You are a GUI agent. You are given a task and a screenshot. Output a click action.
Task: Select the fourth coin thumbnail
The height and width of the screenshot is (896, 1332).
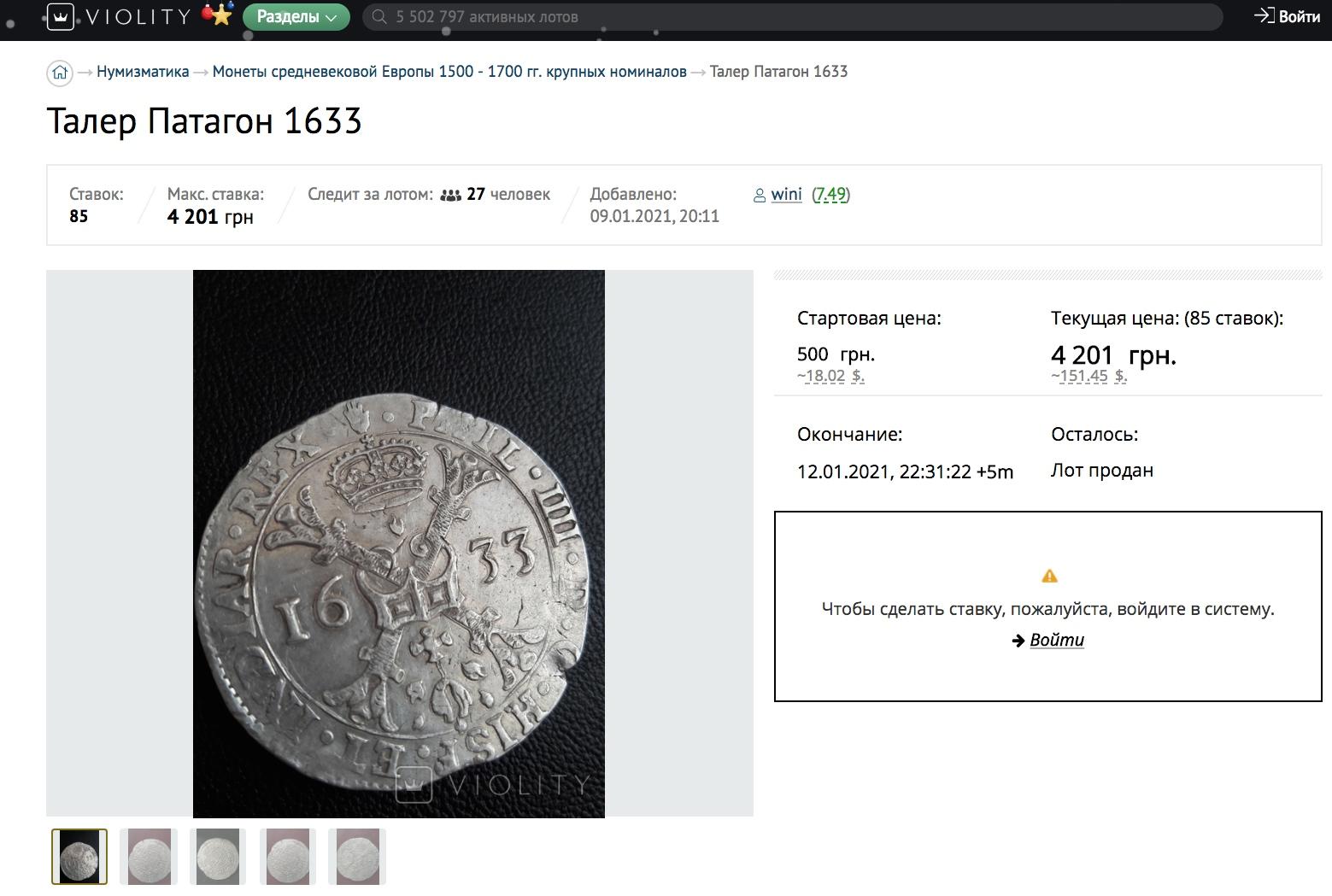point(288,857)
